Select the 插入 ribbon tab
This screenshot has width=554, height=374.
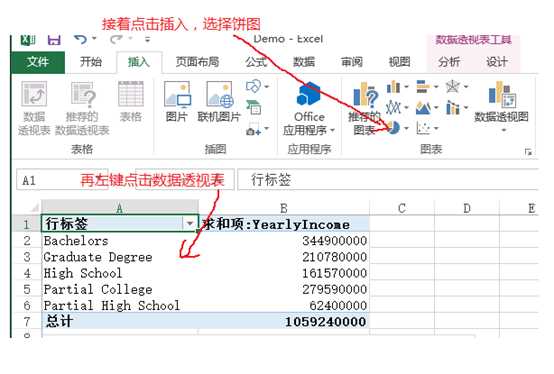pos(139,63)
